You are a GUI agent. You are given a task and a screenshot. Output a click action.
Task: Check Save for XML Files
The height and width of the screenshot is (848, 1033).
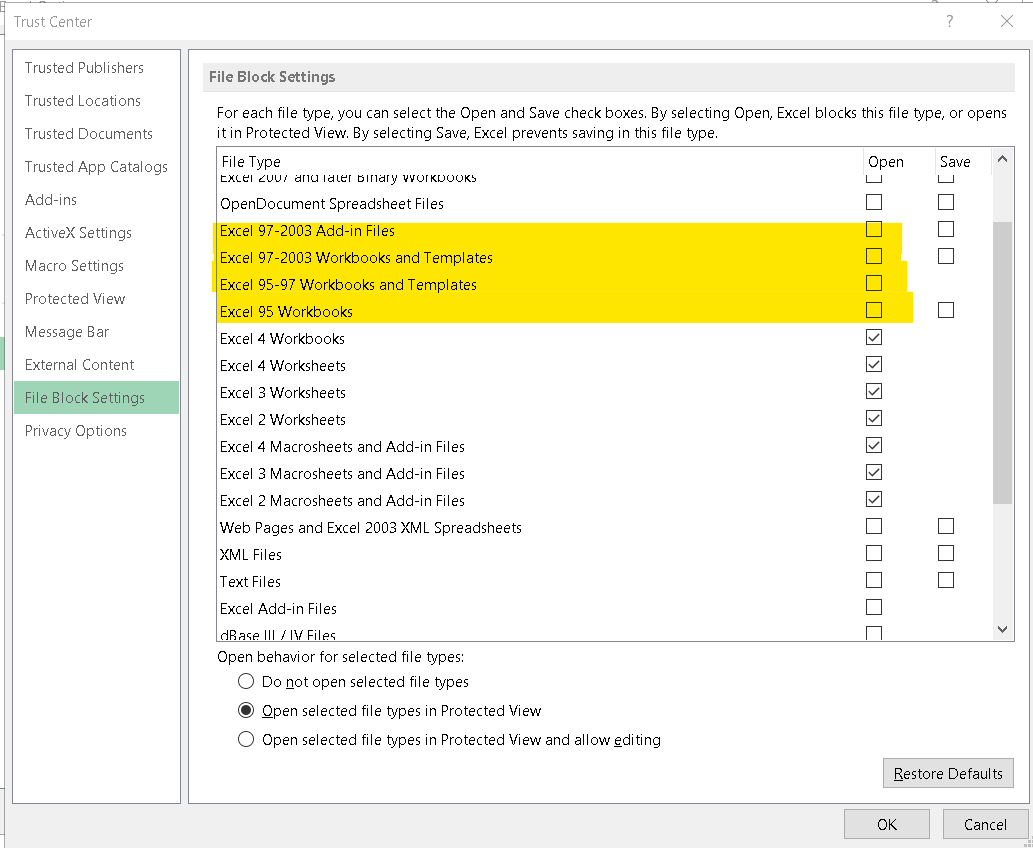pyautogui.click(x=945, y=553)
